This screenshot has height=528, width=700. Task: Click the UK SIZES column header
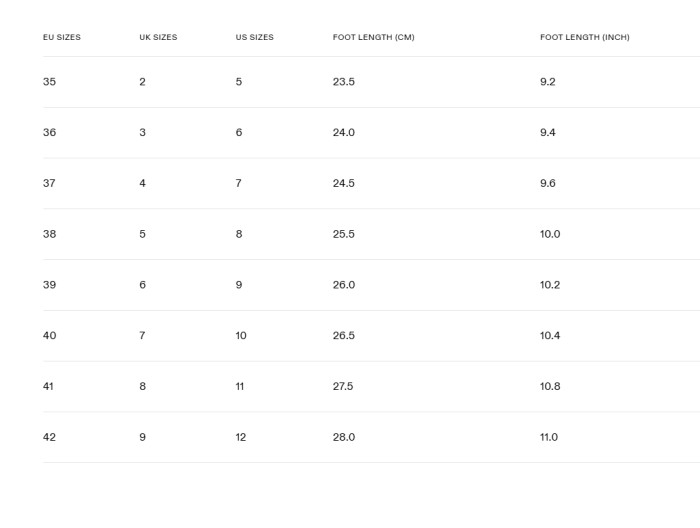click(158, 37)
